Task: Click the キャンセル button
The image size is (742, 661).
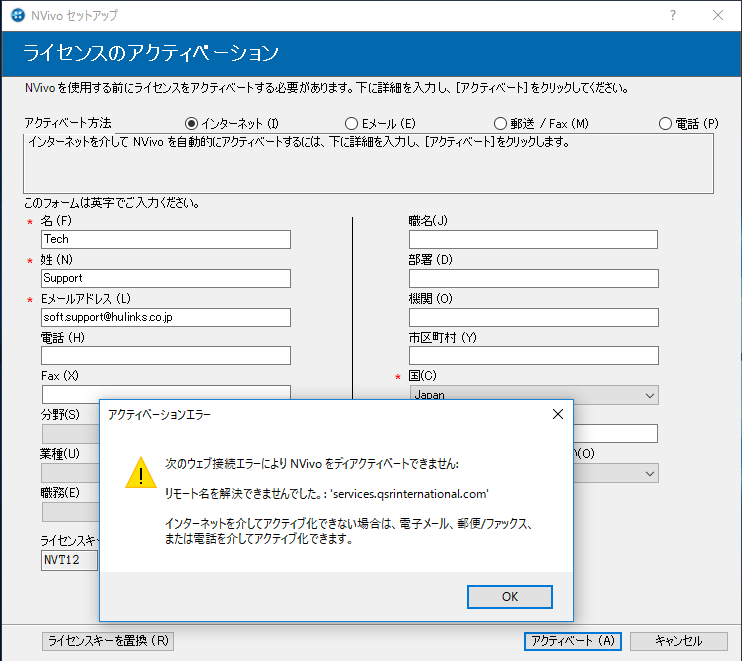Action: 679,641
